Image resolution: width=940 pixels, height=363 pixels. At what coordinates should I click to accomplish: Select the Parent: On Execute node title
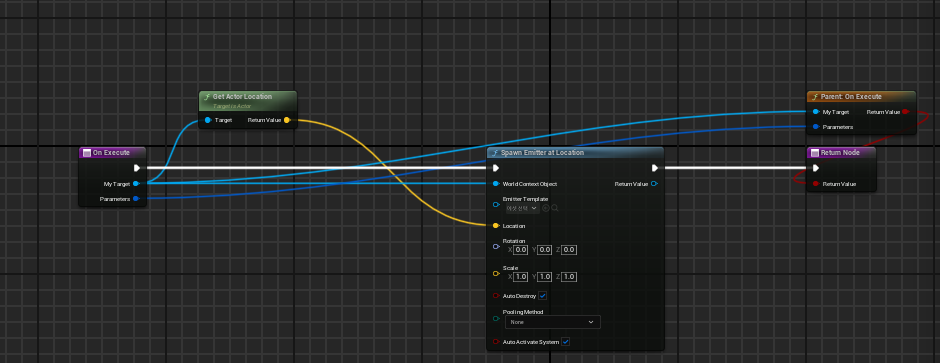click(x=851, y=96)
